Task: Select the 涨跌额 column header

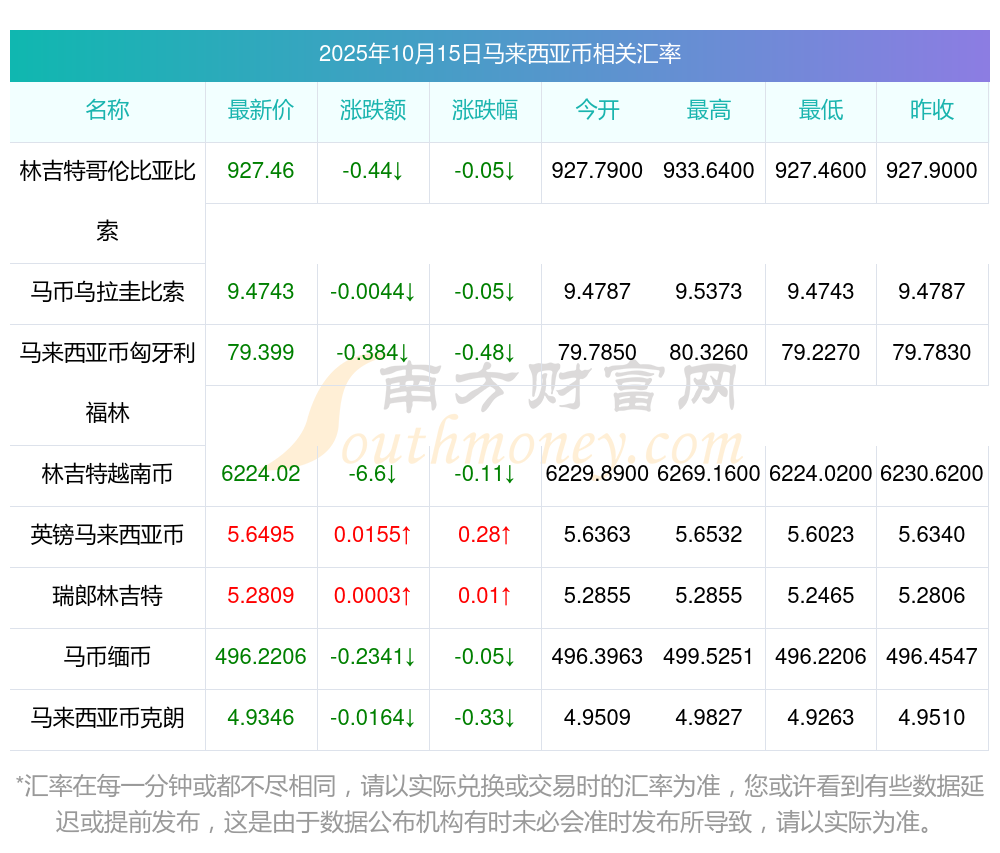Action: coord(373,110)
